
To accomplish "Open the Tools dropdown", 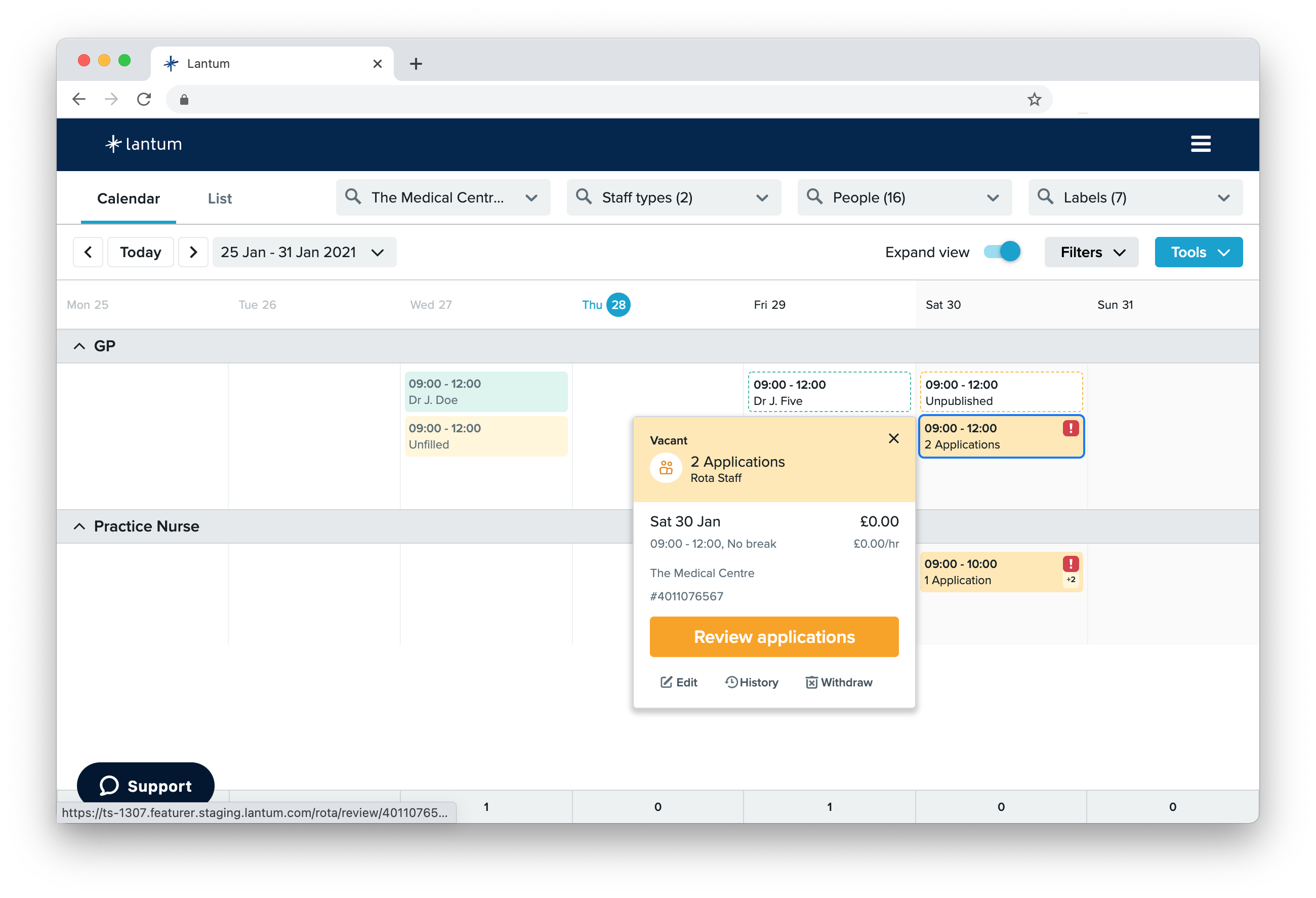I will [1198, 252].
